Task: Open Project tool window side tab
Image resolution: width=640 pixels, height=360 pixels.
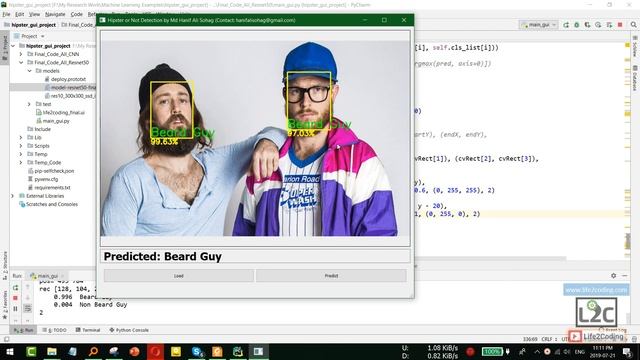Action: point(5,48)
